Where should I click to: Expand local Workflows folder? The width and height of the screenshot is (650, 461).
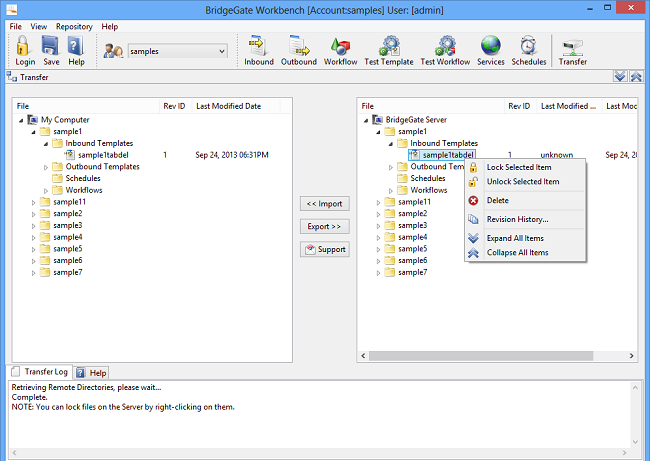pyautogui.click(x=46, y=191)
